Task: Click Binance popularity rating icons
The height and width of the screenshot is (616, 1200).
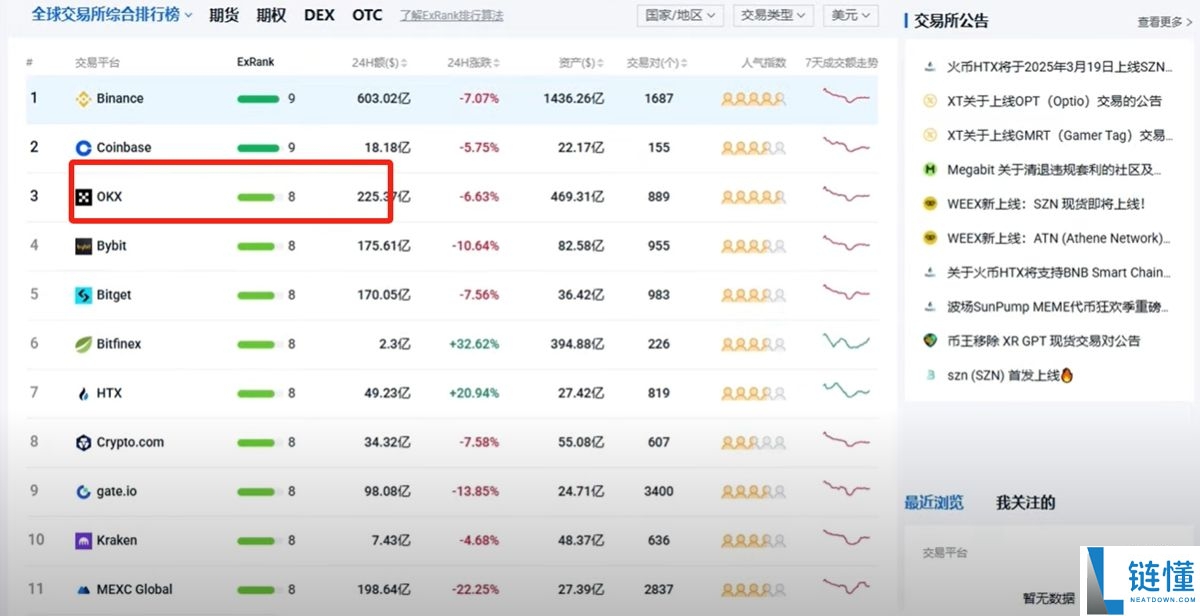Action: click(x=754, y=99)
